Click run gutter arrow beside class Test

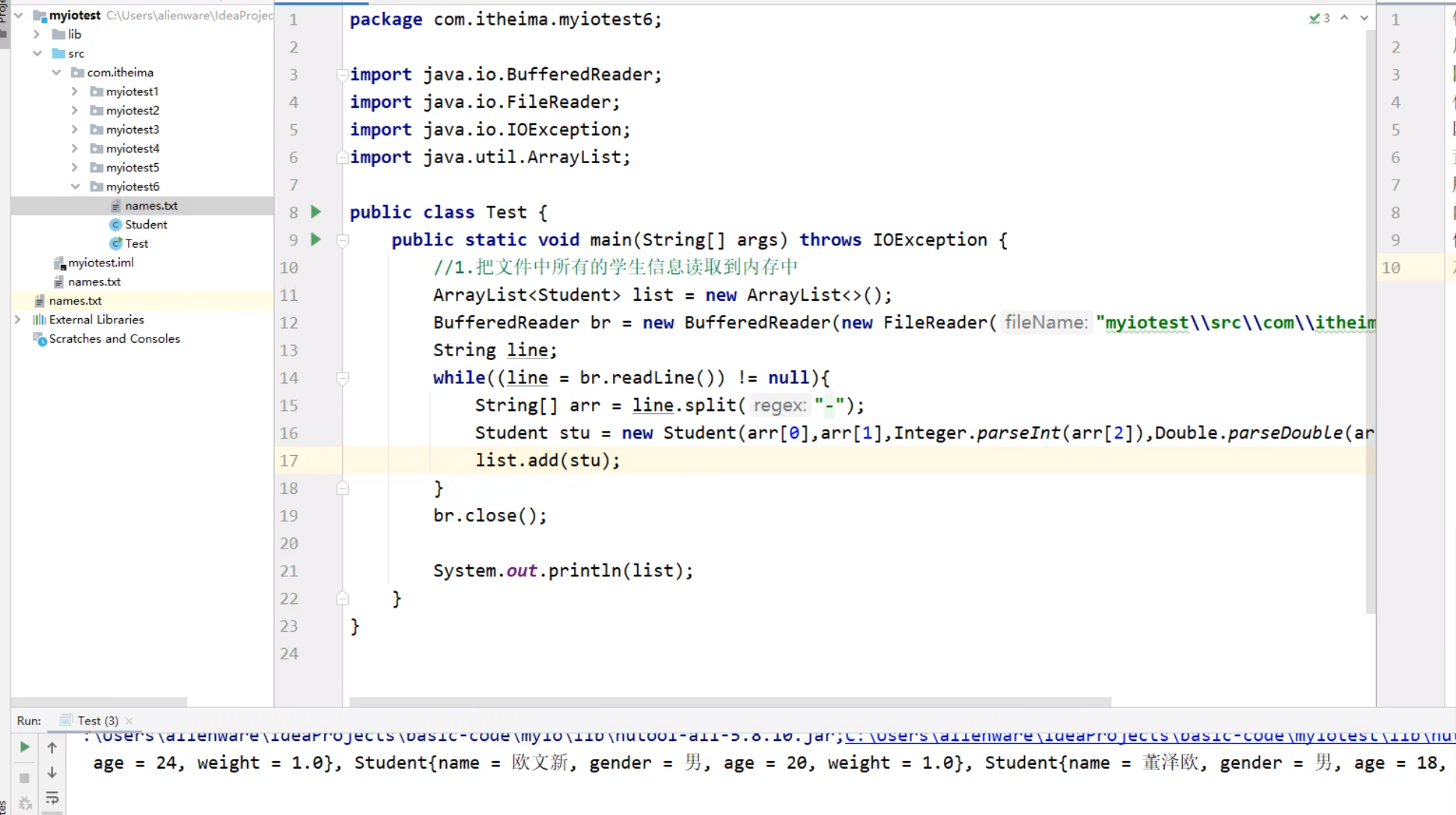[316, 212]
